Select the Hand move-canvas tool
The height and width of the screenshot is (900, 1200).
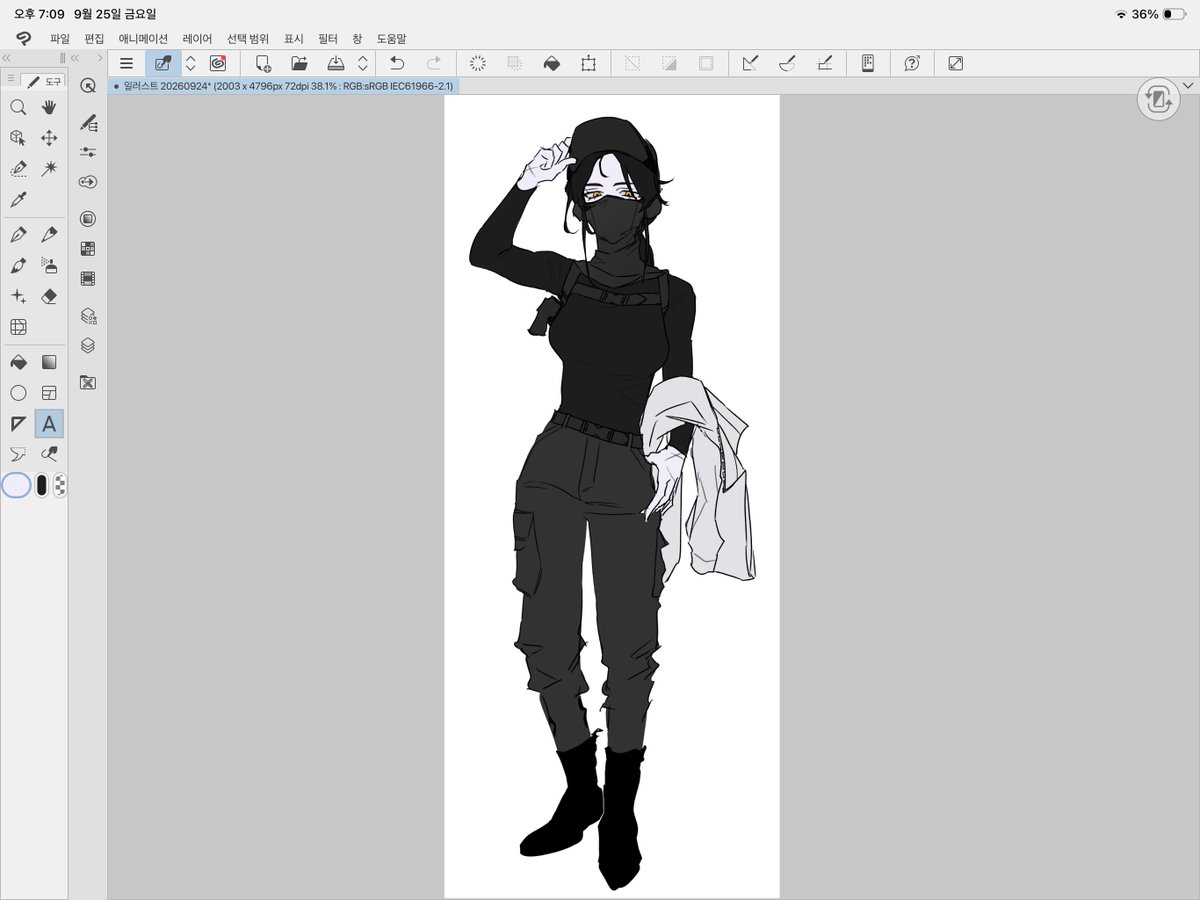[49, 107]
